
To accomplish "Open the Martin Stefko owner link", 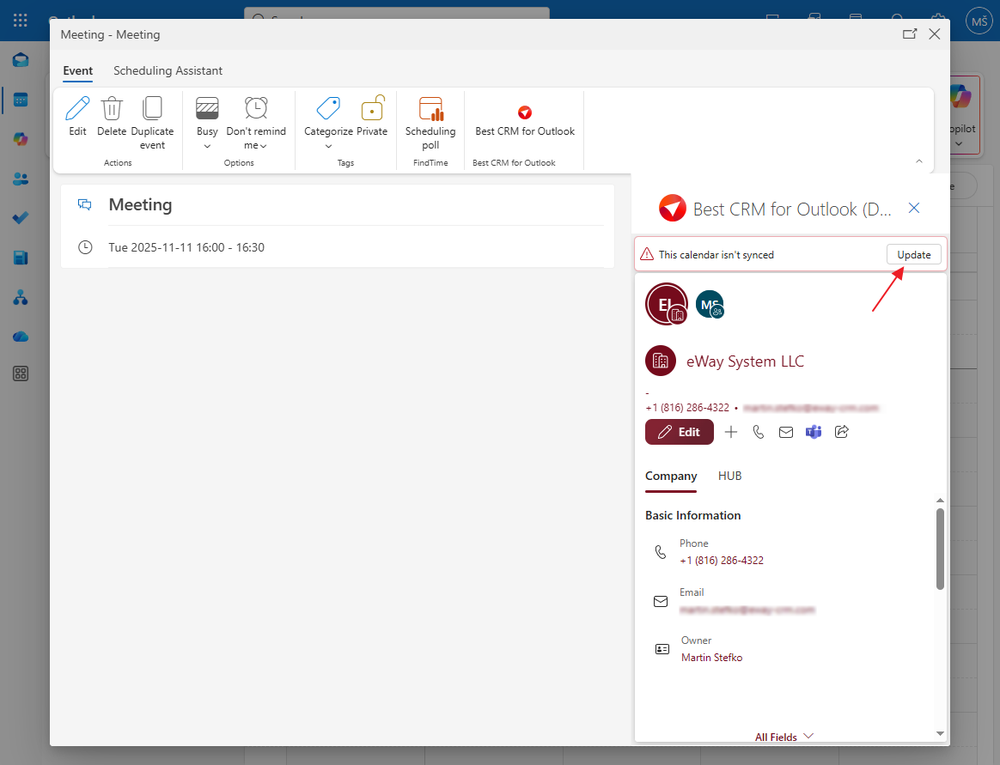I will click(711, 658).
